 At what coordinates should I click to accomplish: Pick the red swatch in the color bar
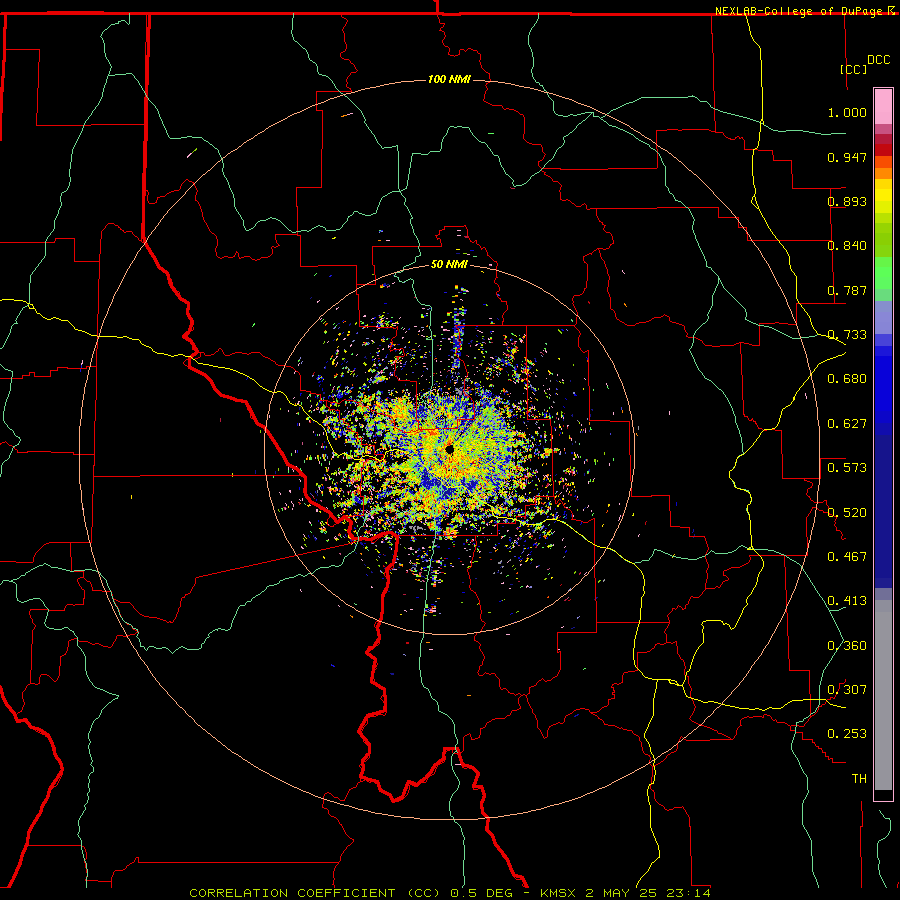tap(883, 150)
